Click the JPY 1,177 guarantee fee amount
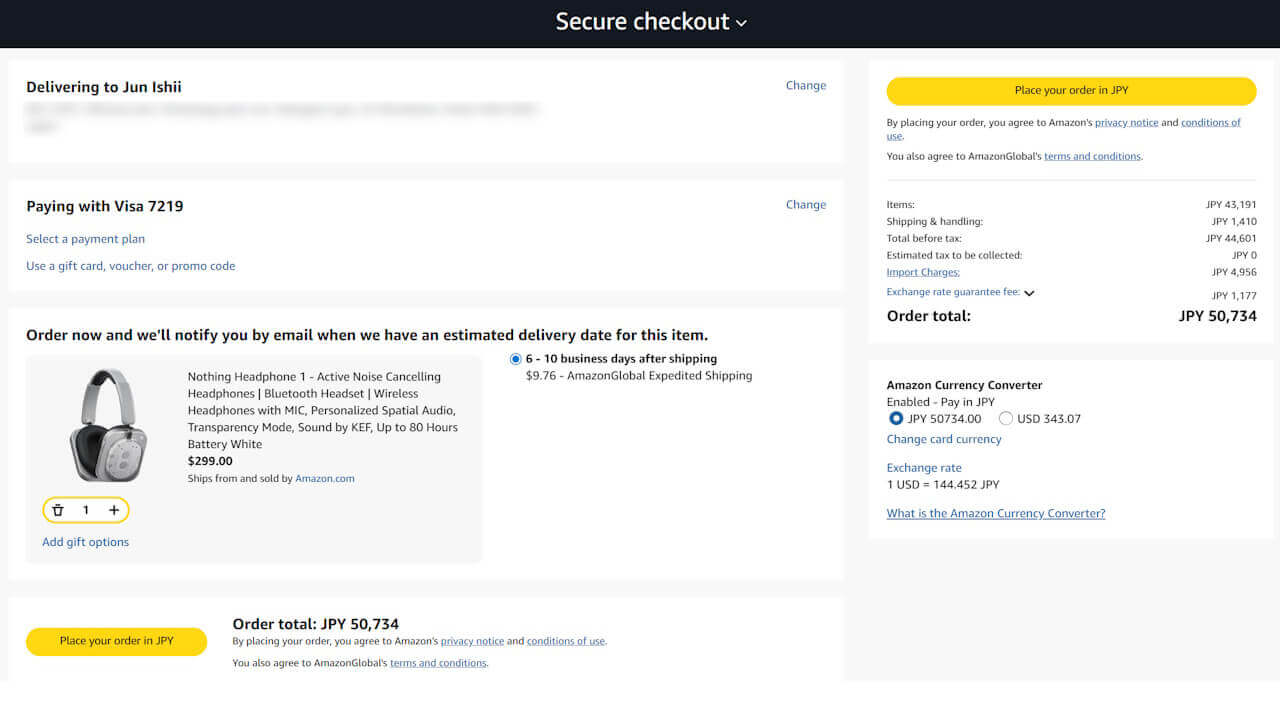This screenshot has height=720, width=1280. (x=1234, y=296)
